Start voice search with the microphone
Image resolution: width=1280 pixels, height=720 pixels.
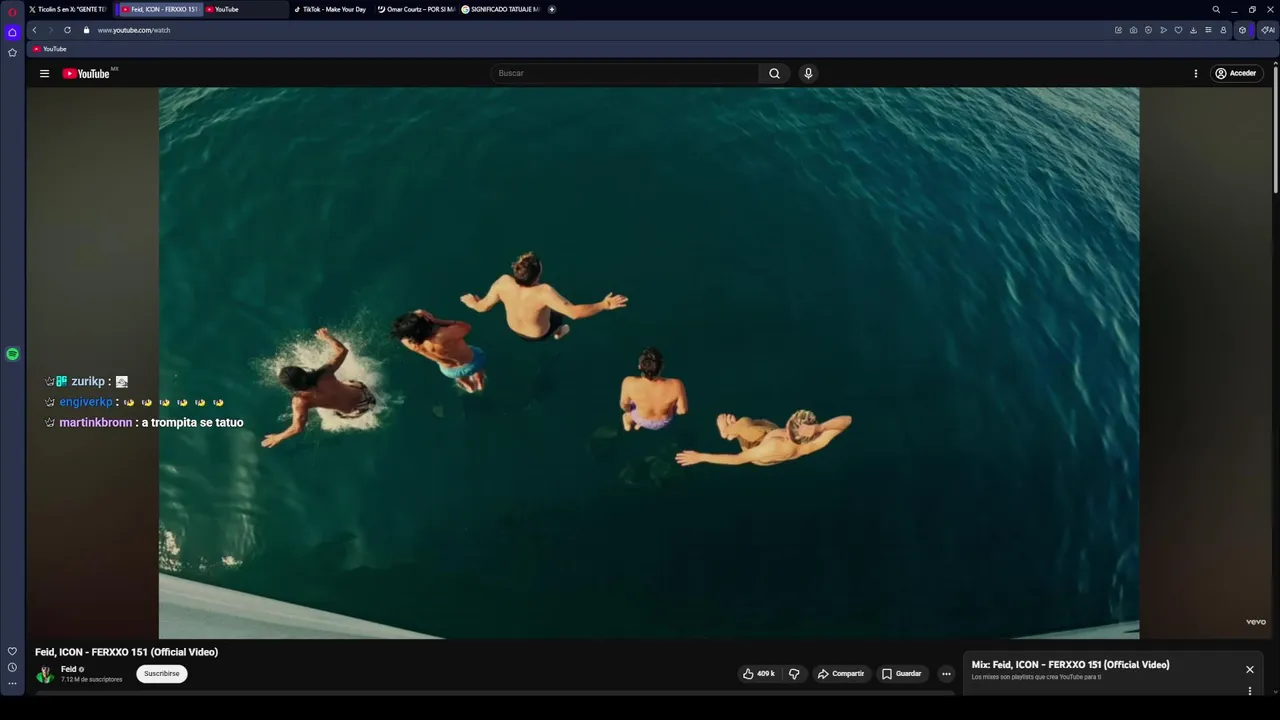(x=808, y=73)
